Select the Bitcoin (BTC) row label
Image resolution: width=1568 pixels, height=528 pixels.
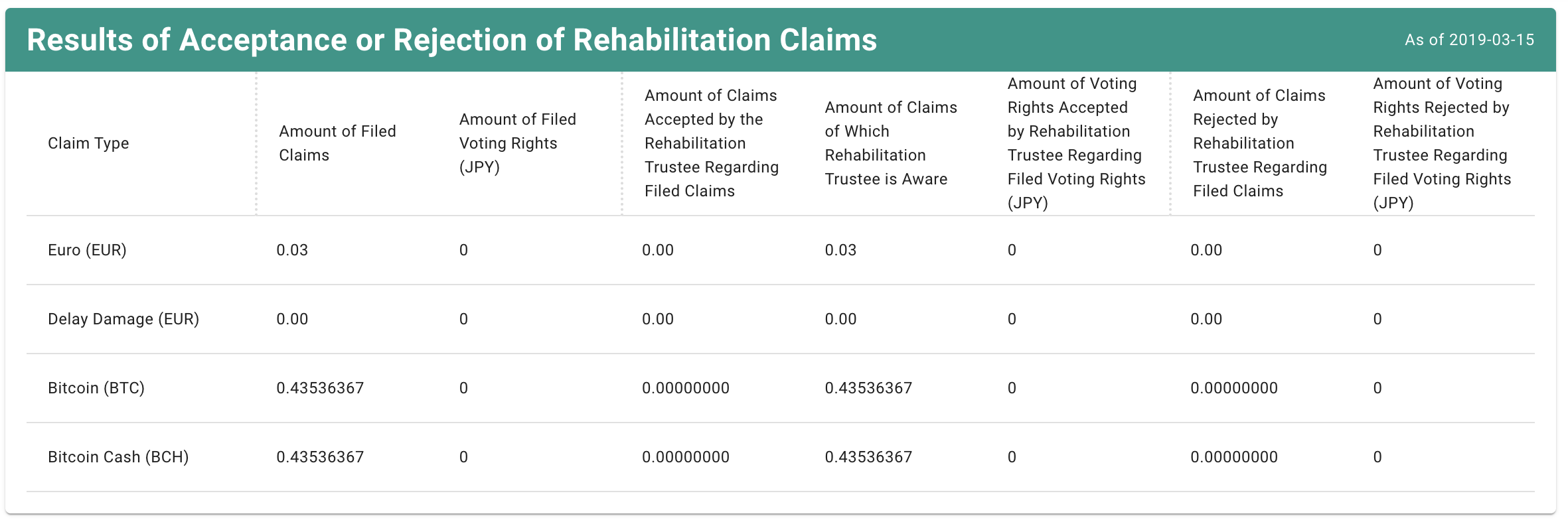click(96, 388)
